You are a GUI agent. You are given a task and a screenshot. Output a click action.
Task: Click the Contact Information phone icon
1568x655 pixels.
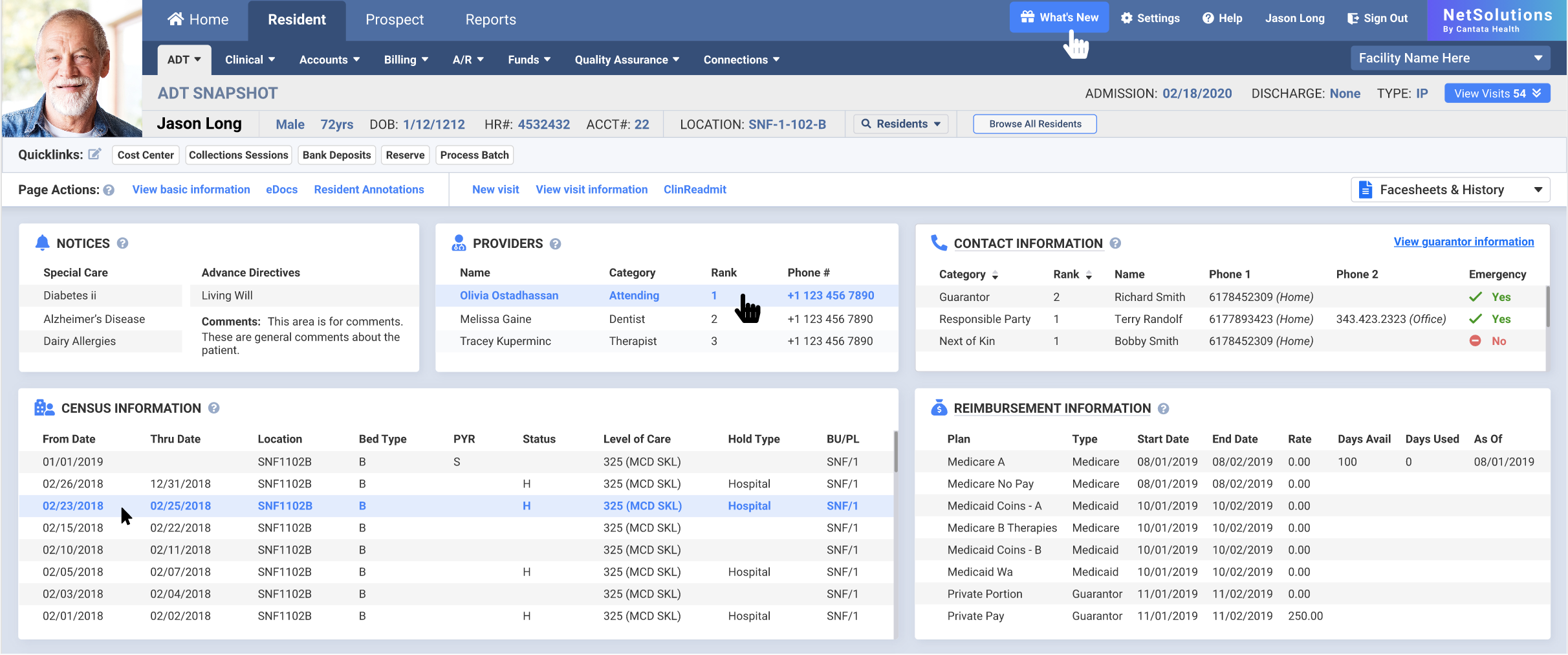939,243
